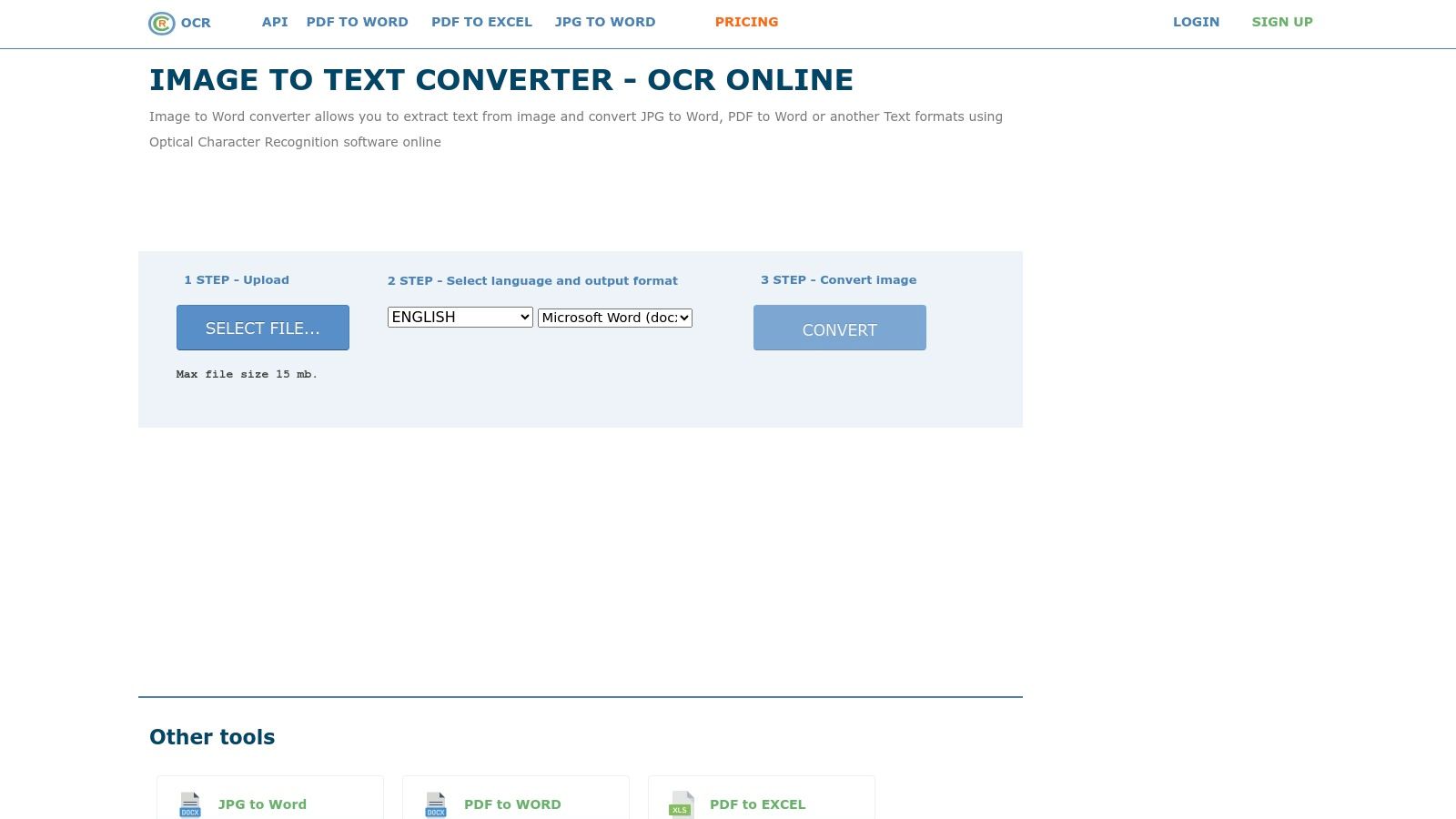Go to PDF TO WORD in top navigation
The height and width of the screenshot is (819, 1456).
357,22
